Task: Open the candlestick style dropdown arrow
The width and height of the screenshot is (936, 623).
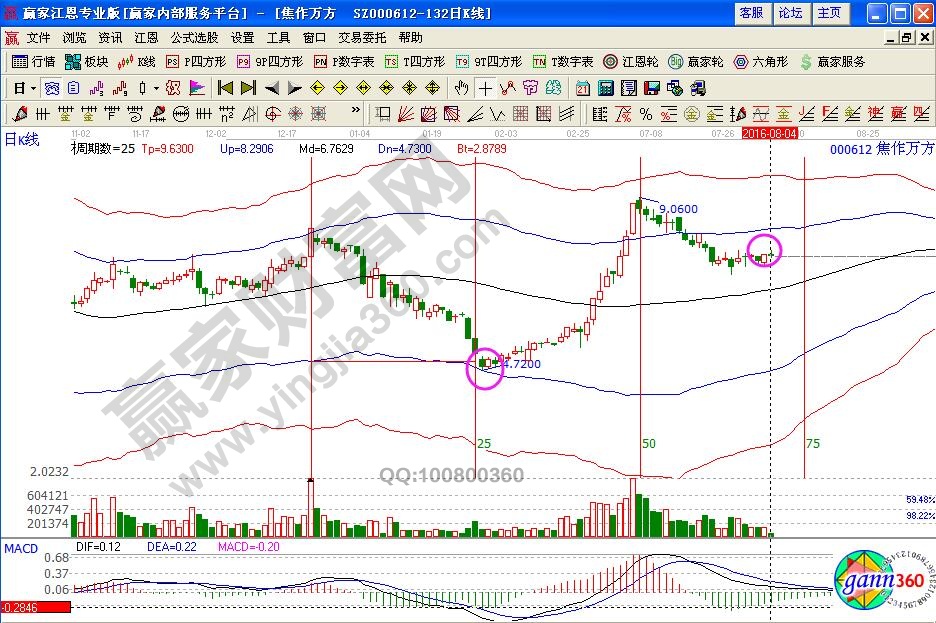Action: click(157, 87)
